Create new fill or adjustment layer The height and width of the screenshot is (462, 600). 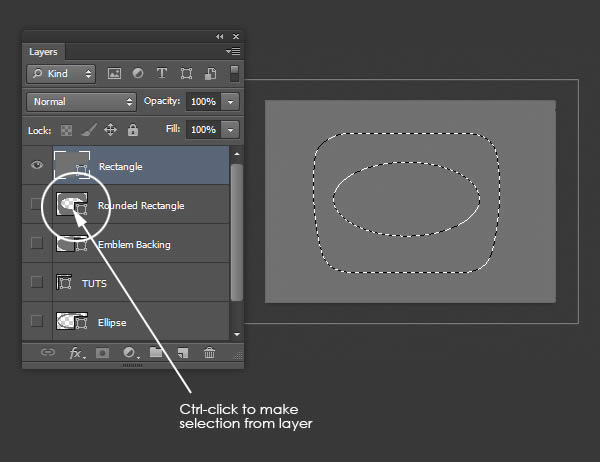click(130, 353)
